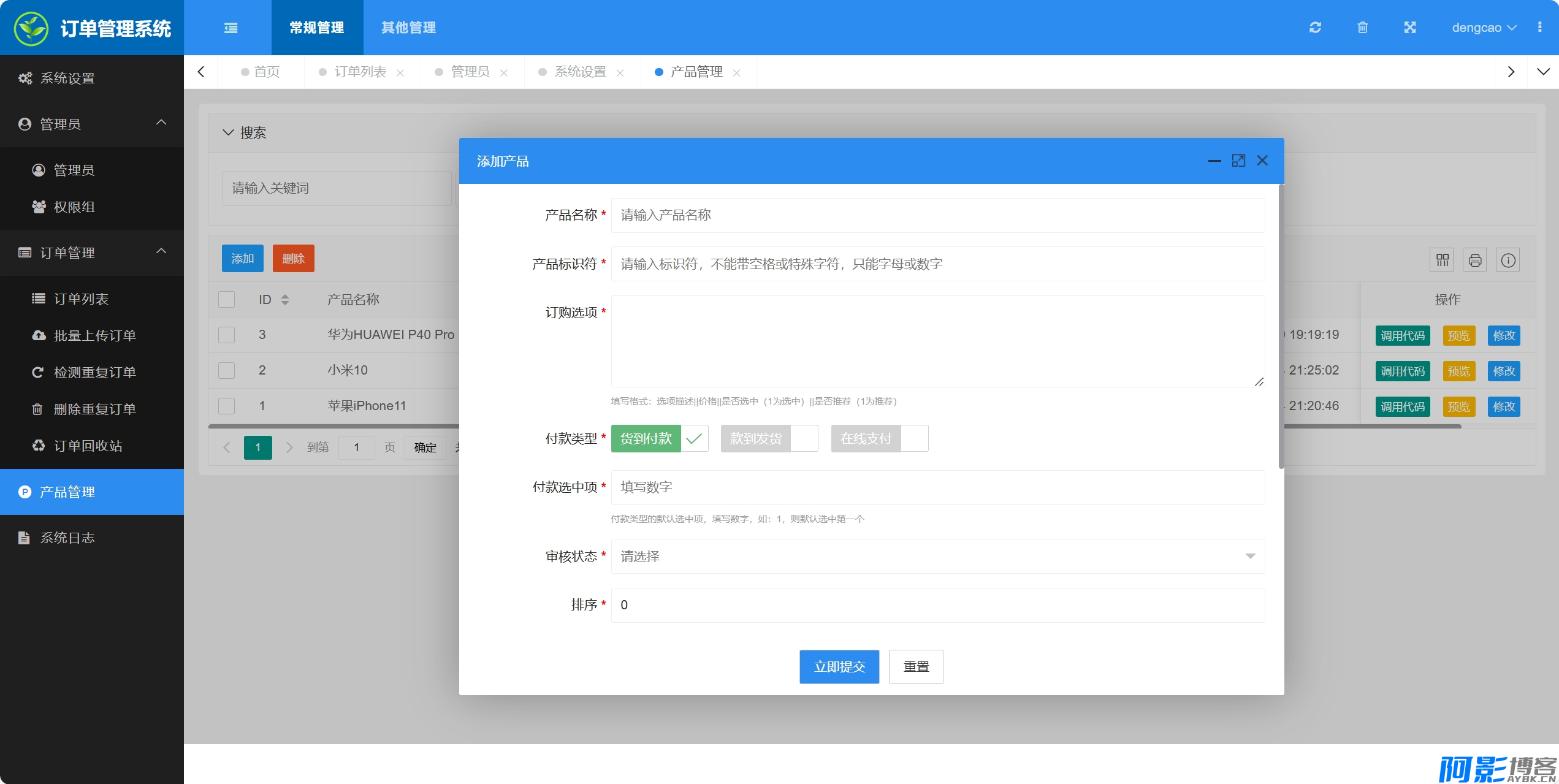1559x784 pixels.
Task: Click the blue 添加 button
Action: tap(243, 258)
